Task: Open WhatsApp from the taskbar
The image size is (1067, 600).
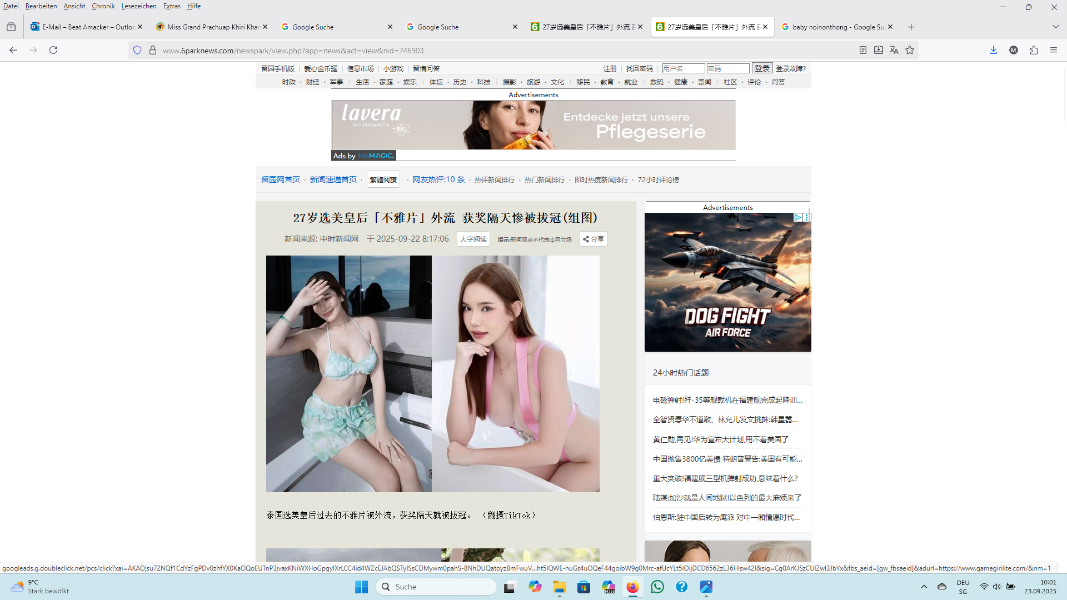Action: point(657,587)
